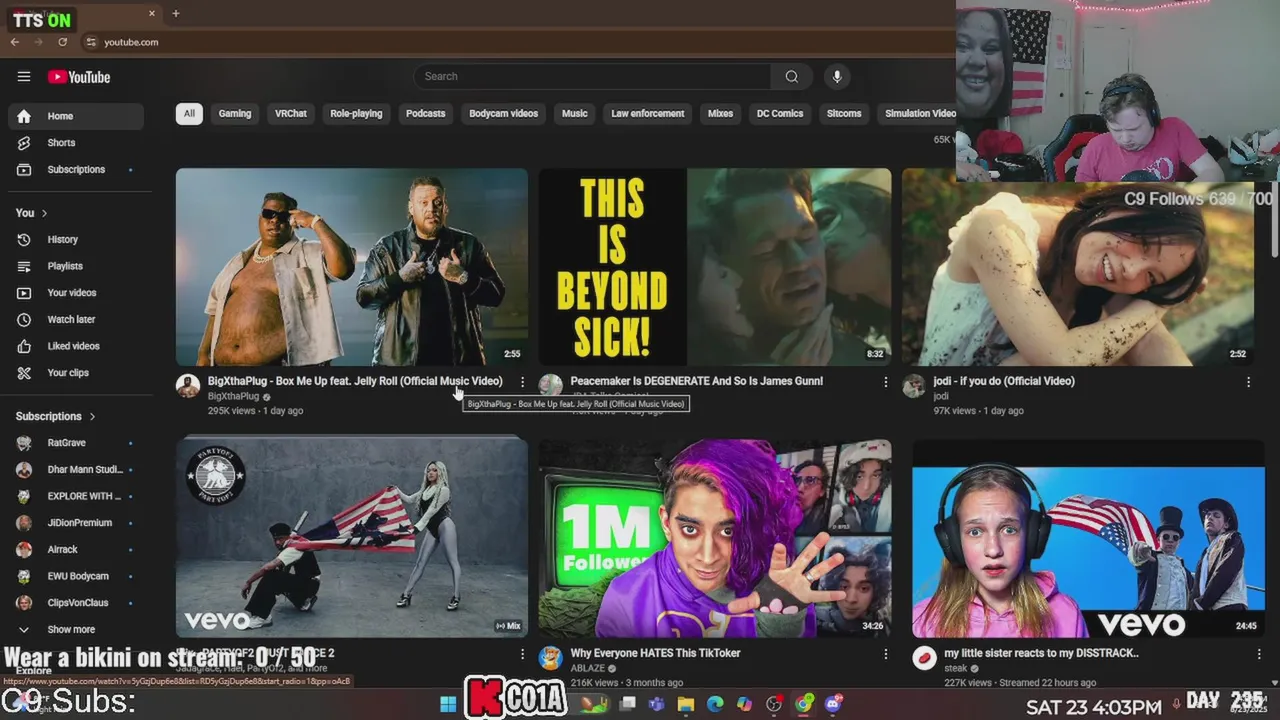Open File Explorer from taskbar
This screenshot has width=1280, height=720.
coord(686,704)
